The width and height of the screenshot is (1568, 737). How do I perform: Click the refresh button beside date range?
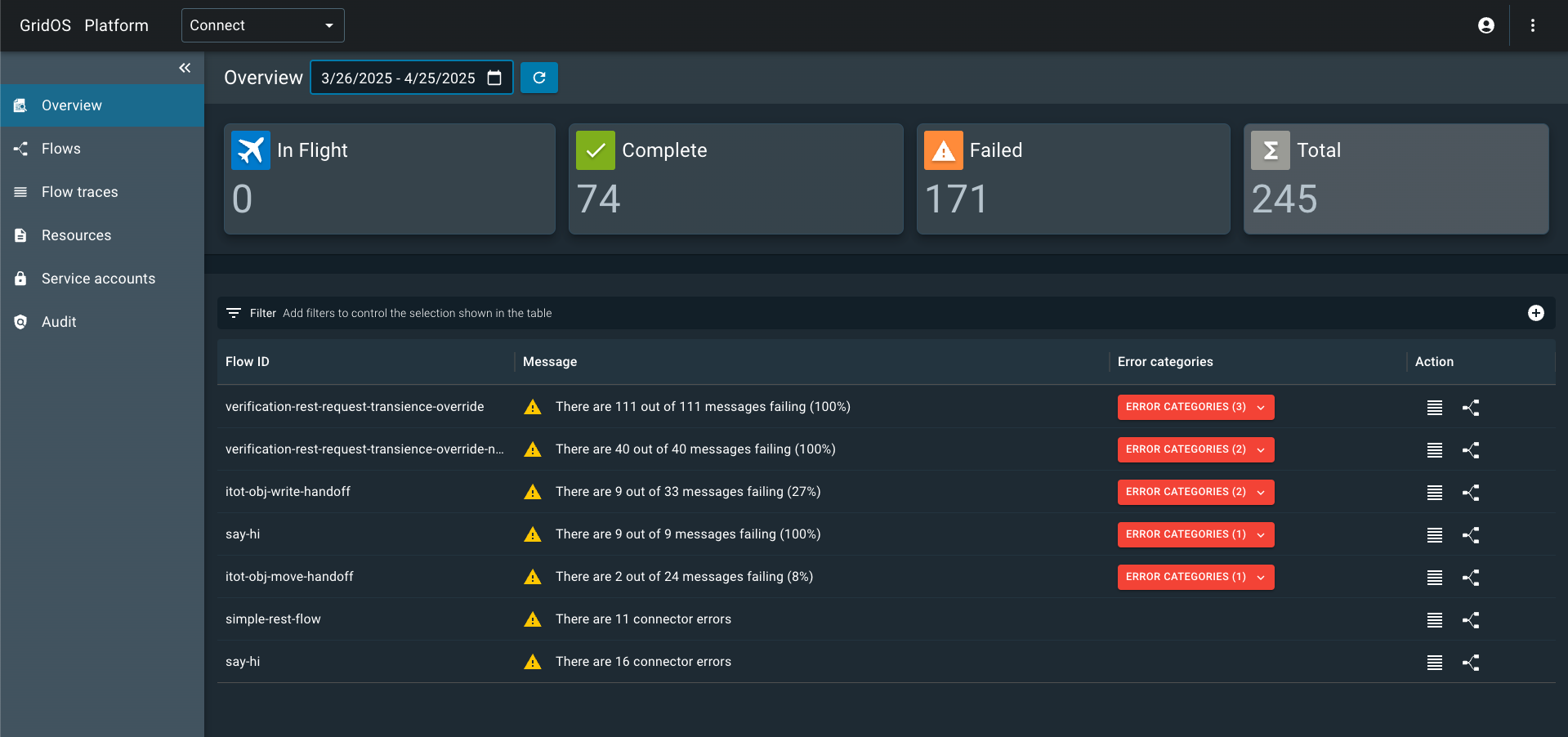(539, 78)
